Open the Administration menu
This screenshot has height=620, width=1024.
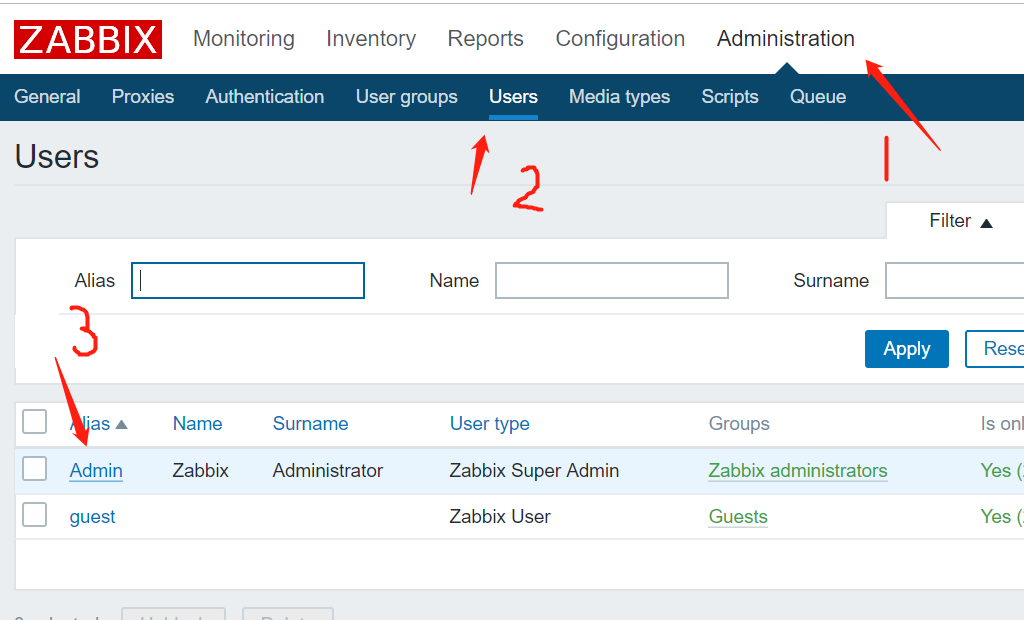786,39
